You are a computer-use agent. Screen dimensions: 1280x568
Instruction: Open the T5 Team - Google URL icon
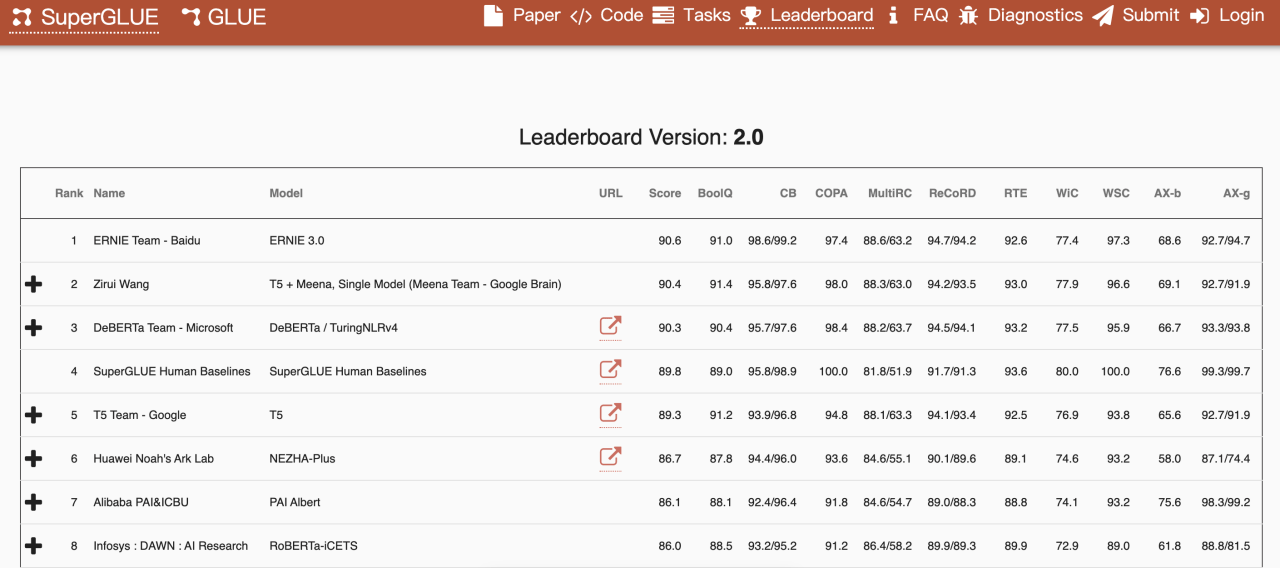click(610, 413)
